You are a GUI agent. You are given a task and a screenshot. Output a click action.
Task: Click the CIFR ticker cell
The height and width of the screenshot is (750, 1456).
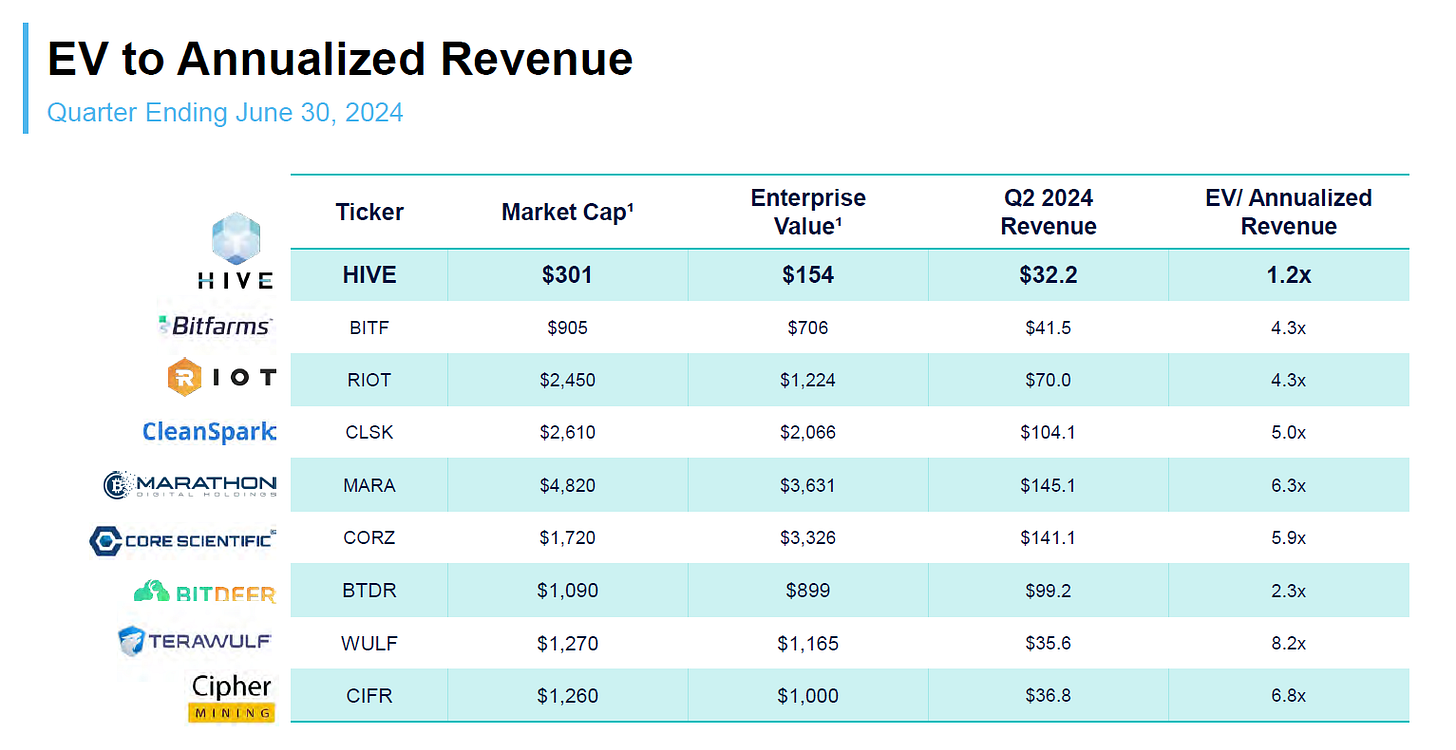click(369, 696)
